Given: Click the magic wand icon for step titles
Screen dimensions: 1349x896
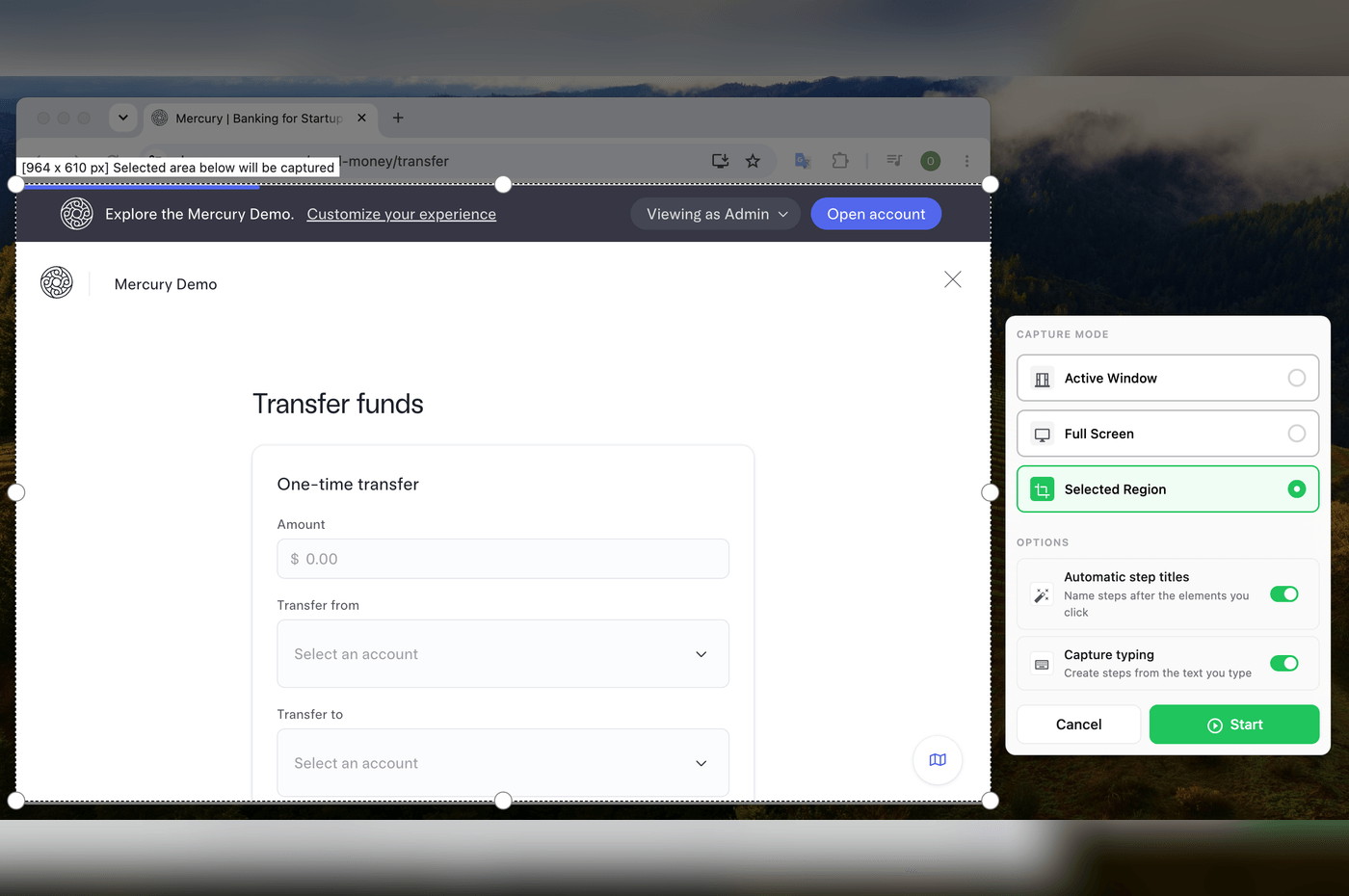Looking at the screenshot, I should coord(1042,594).
